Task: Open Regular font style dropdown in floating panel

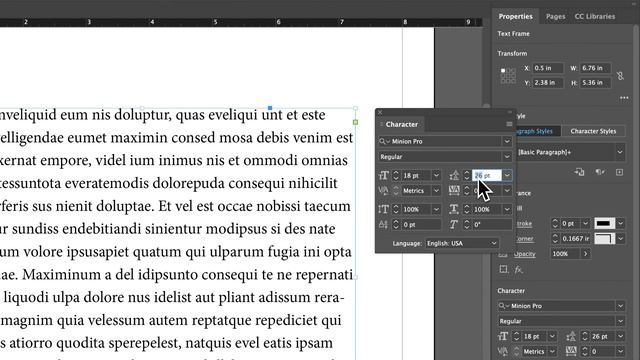Action: 507,157
